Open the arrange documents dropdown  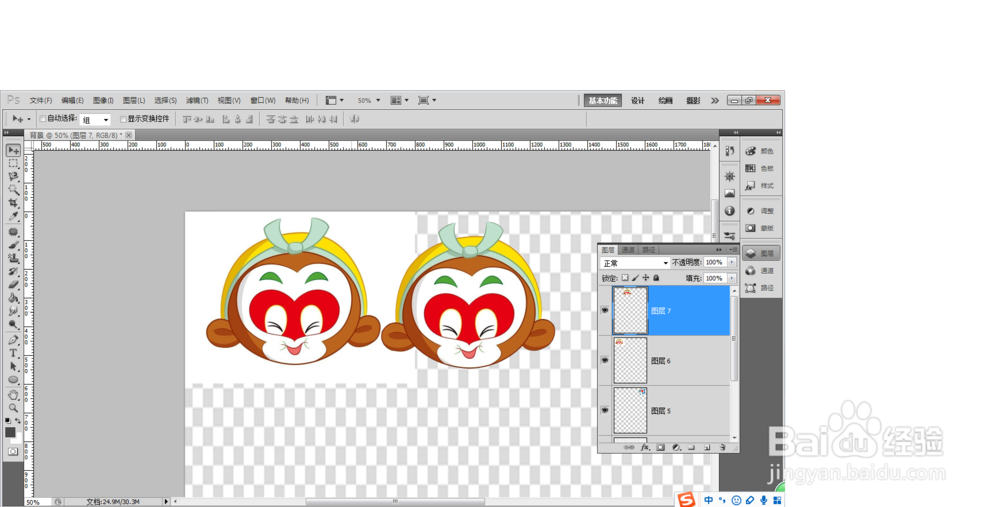pos(400,100)
